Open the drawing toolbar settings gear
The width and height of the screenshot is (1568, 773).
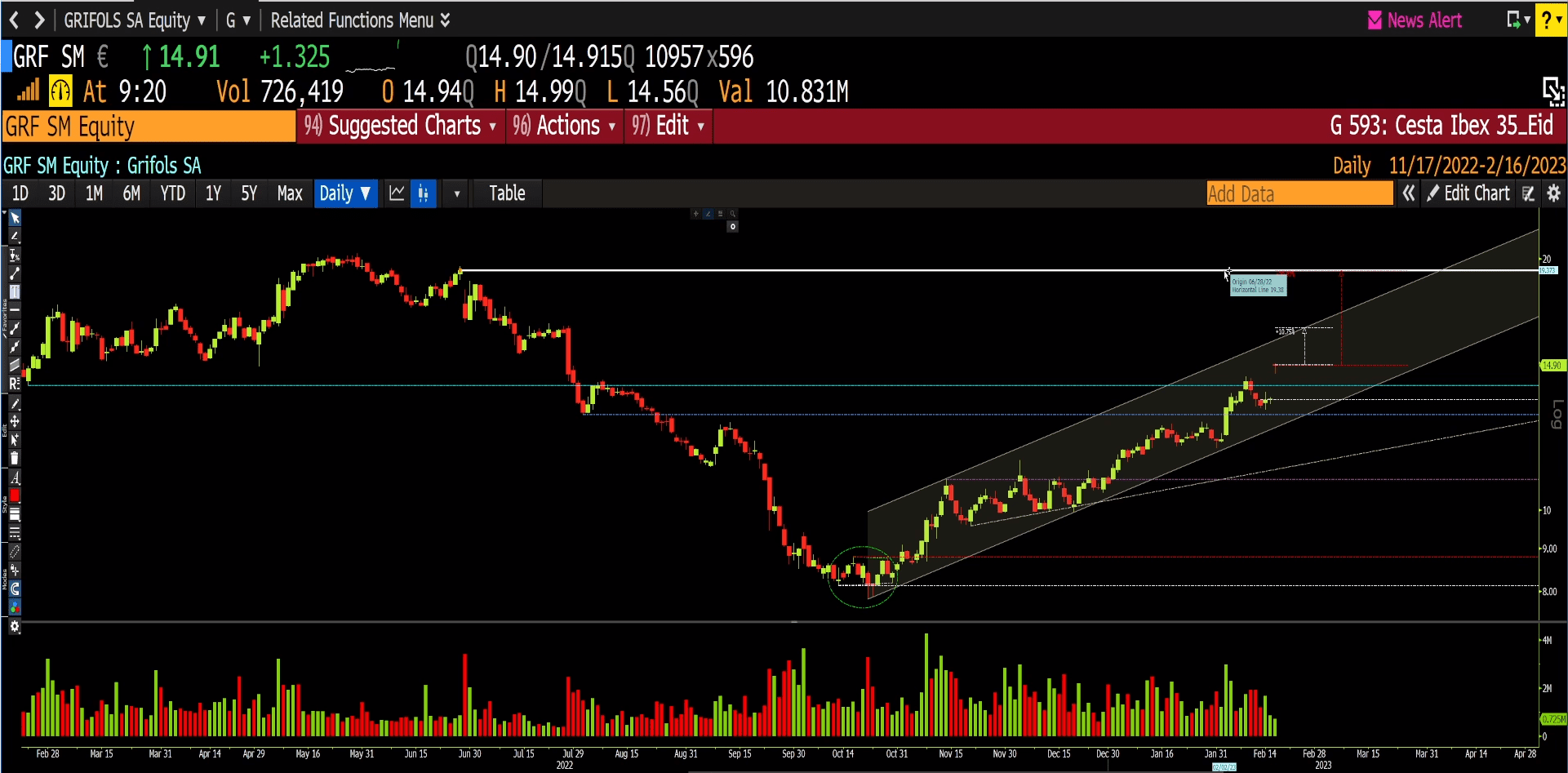tap(15, 627)
